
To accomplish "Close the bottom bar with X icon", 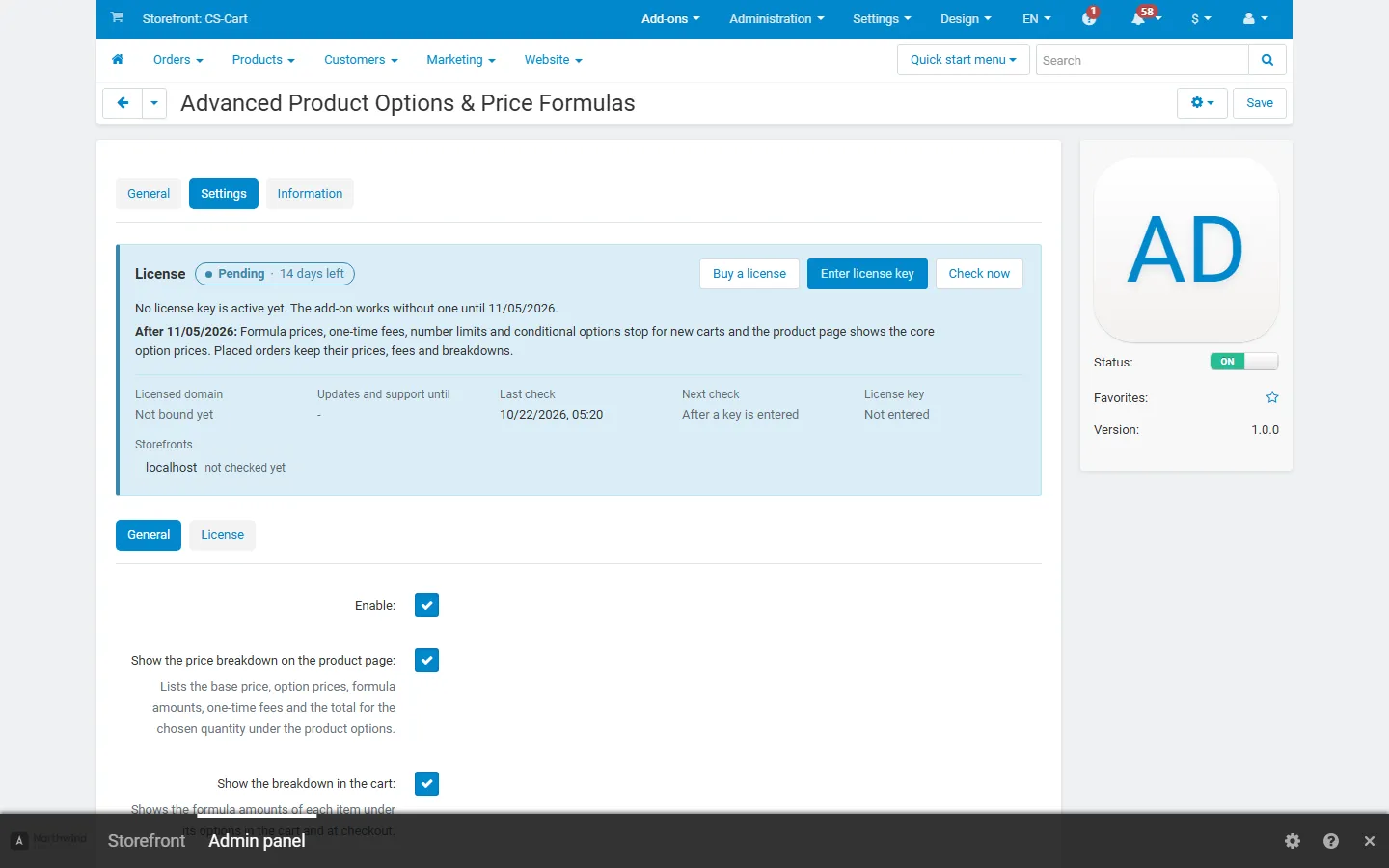I will 1369,841.
